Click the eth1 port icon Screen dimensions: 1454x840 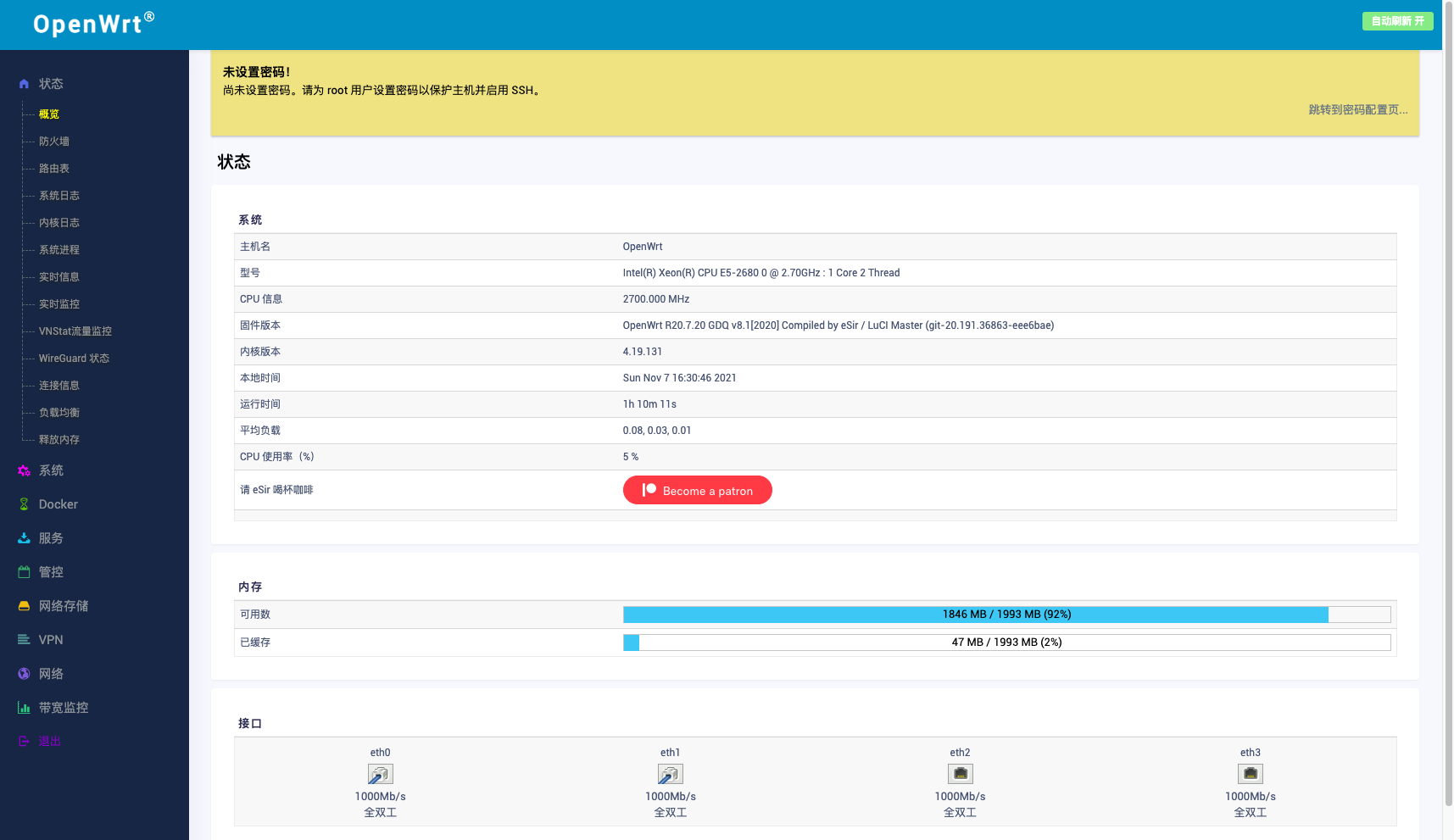(x=670, y=774)
